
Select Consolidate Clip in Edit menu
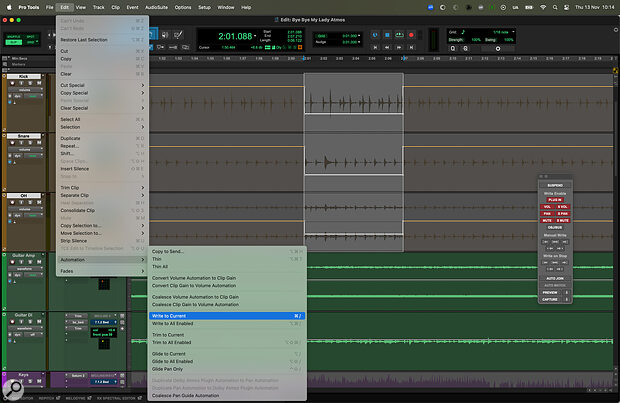102,210
